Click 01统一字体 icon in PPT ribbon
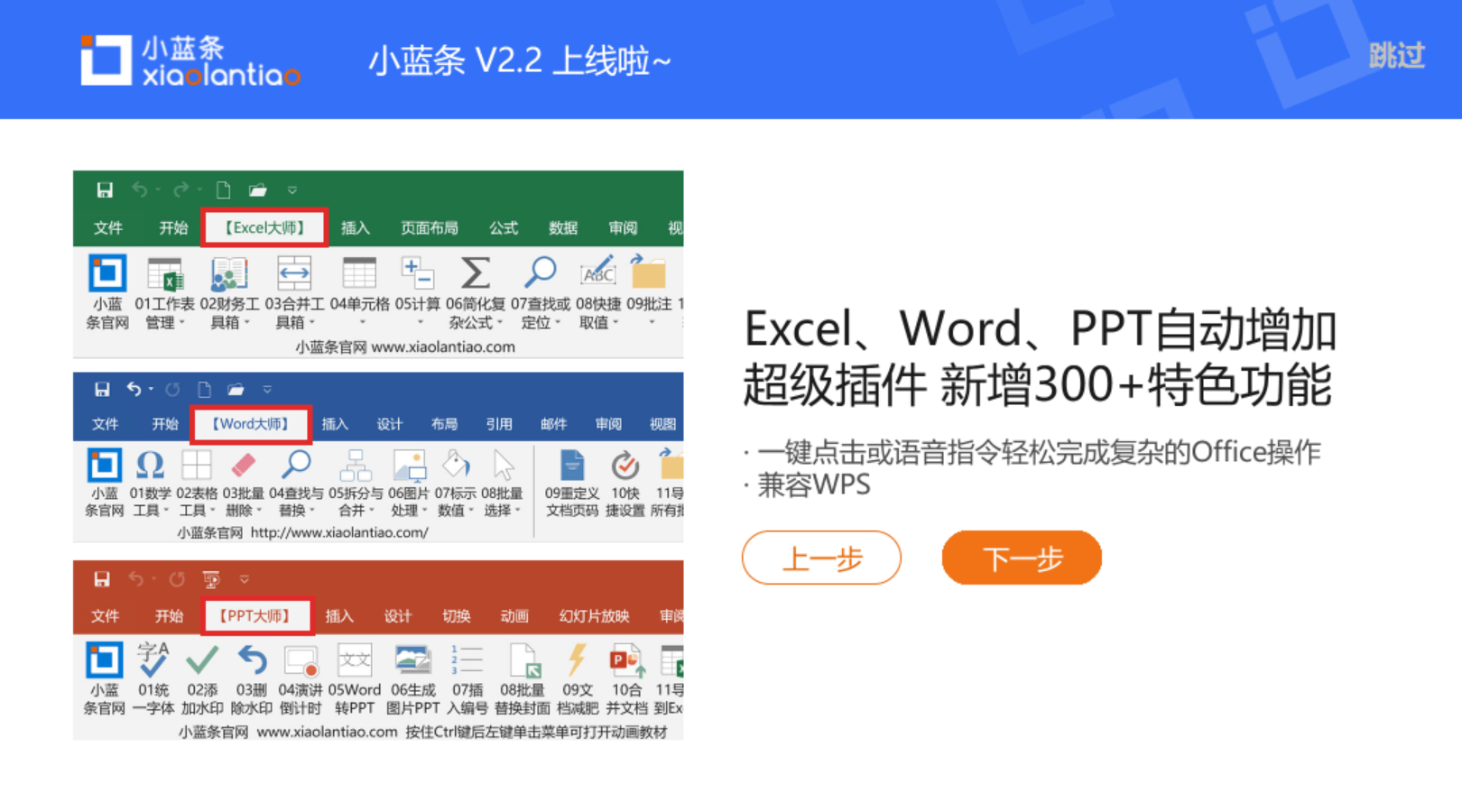This screenshot has width=1462, height=812. point(153,660)
